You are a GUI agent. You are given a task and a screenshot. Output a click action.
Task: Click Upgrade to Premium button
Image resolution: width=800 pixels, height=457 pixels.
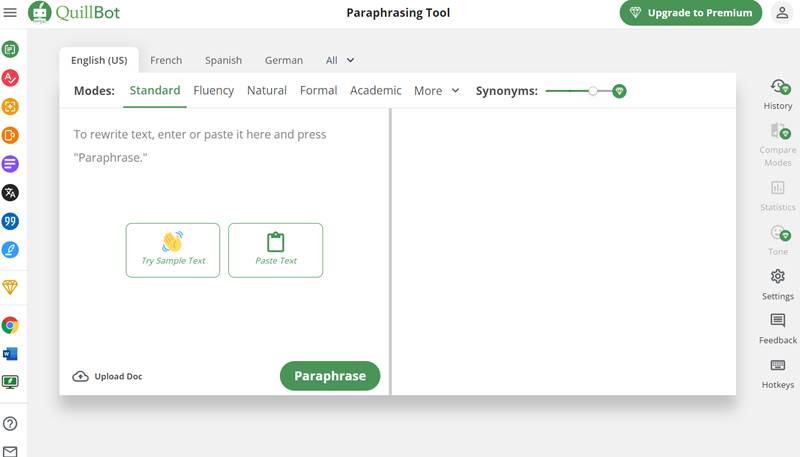(x=690, y=13)
